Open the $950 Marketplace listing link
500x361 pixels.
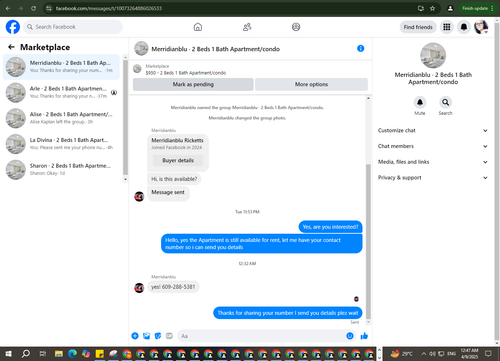tap(186, 73)
